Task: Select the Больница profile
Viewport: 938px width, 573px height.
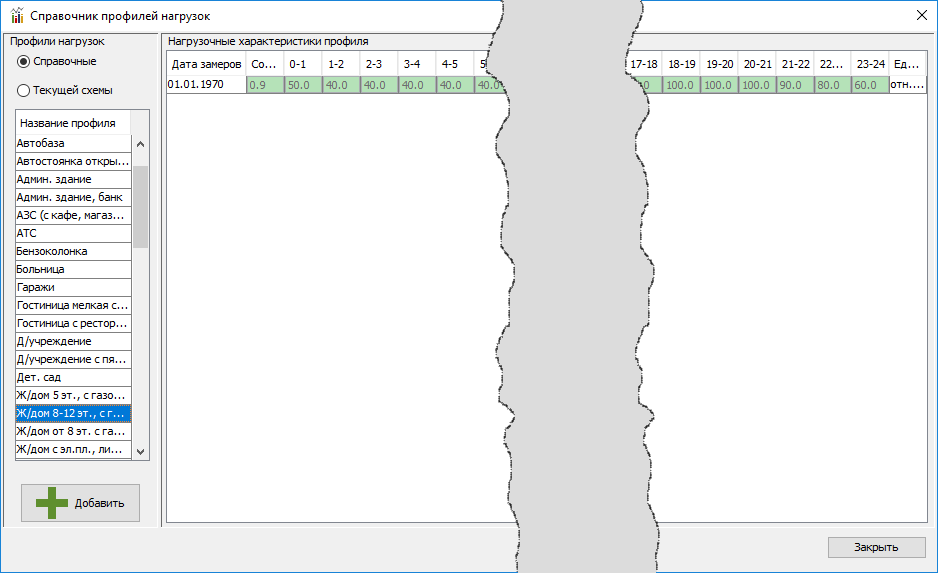Action: coord(73,269)
